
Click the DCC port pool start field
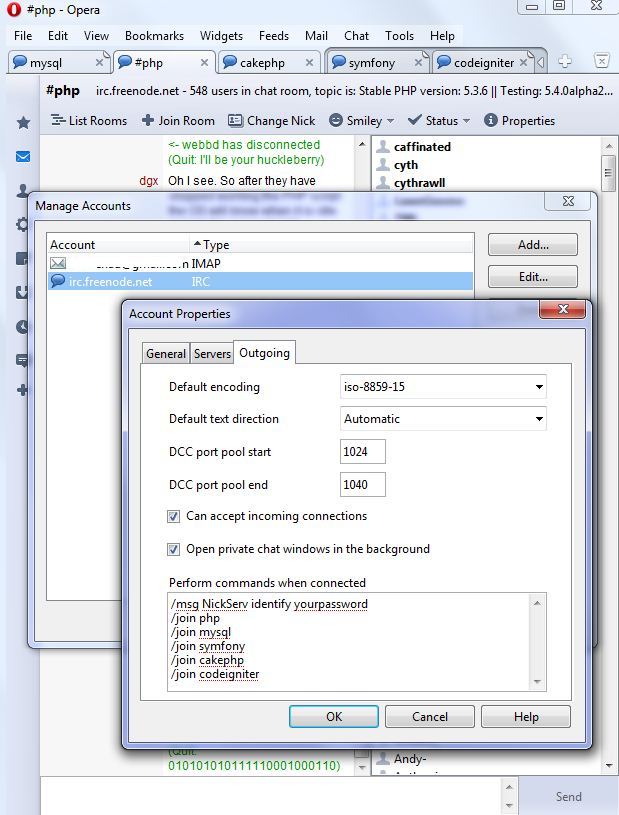click(363, 452)
